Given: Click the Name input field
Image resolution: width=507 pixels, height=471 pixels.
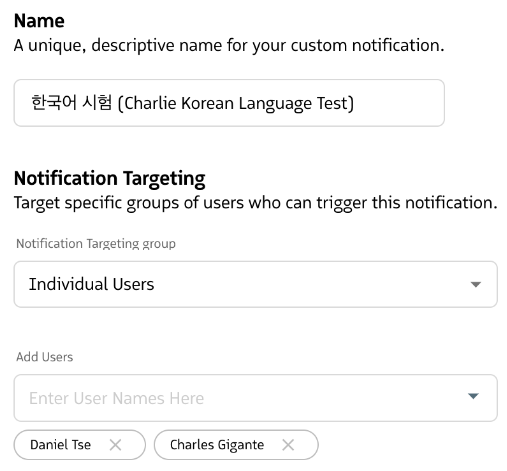Looking at the screenshot, I should coord(229,103).
